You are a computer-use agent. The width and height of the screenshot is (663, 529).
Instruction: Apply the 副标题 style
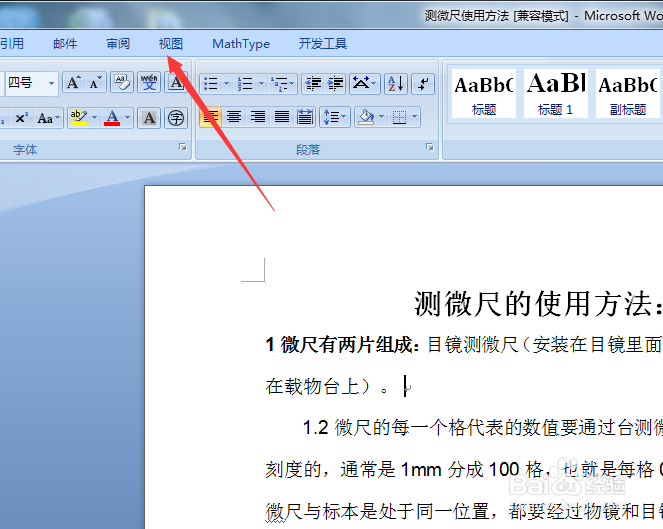[x=628, y=94]
